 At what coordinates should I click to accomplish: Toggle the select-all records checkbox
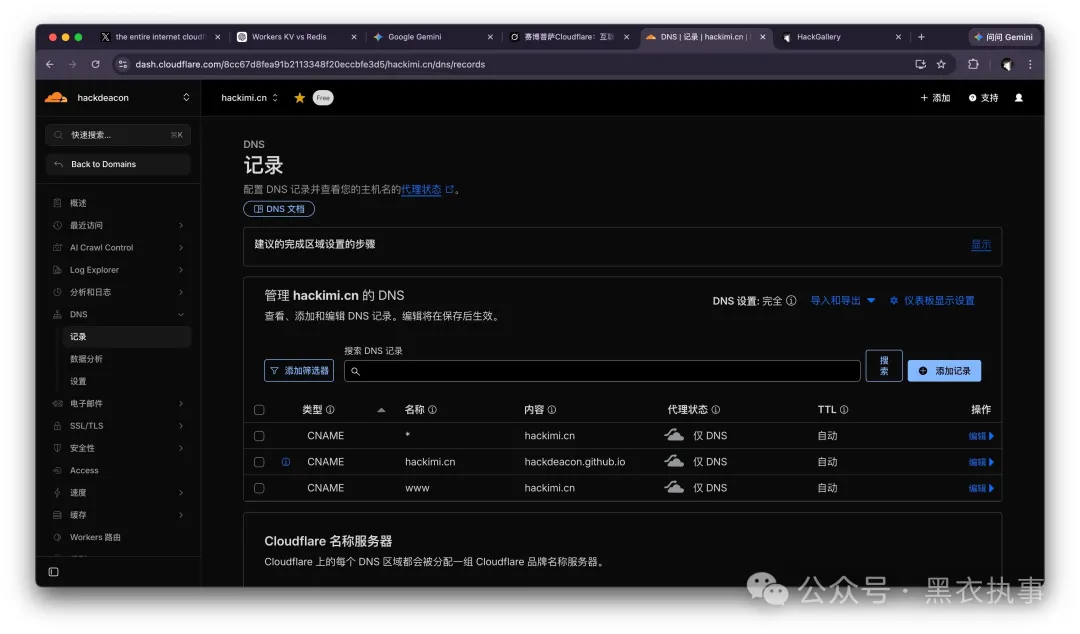coord(259,410)
